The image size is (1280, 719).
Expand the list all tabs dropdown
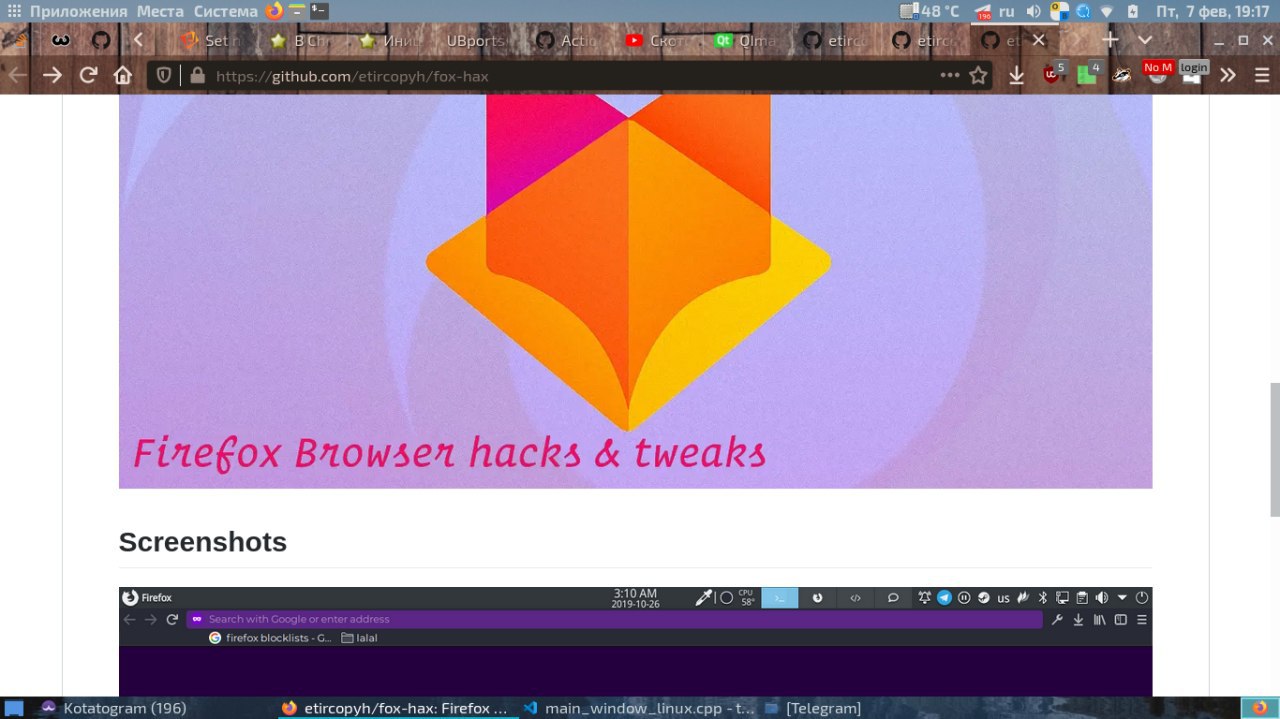coord(1145,40)
